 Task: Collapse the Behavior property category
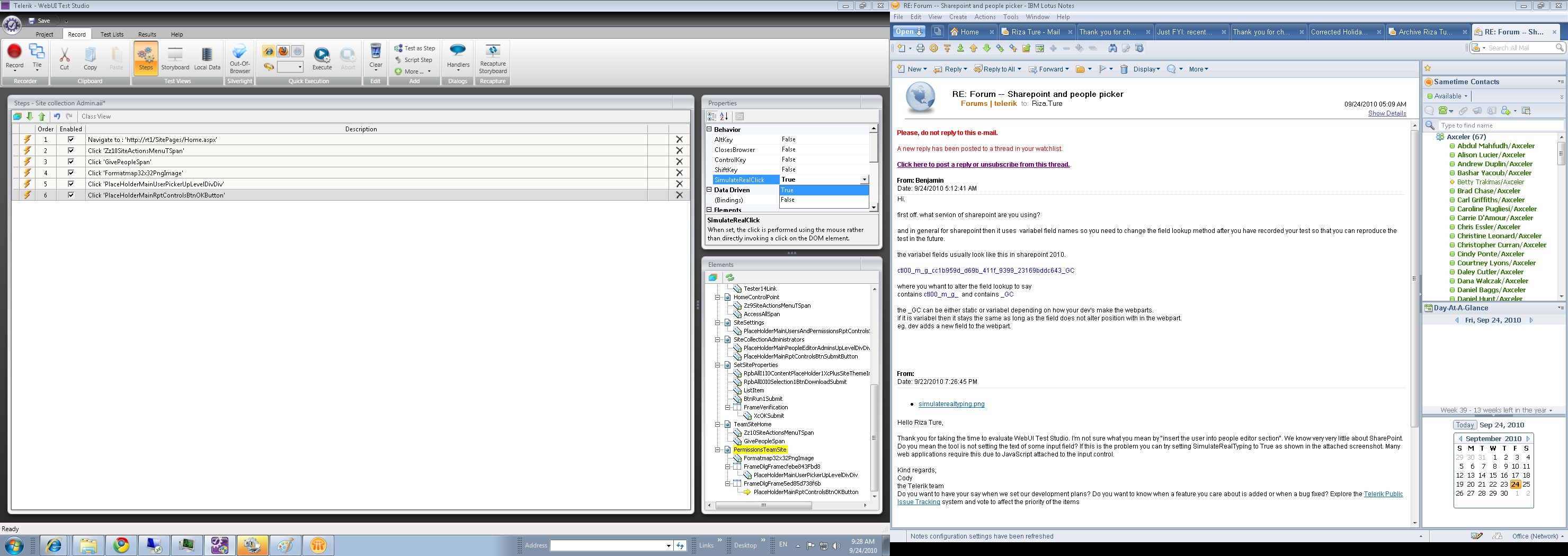pyautogui.click(x=709, y=129)
